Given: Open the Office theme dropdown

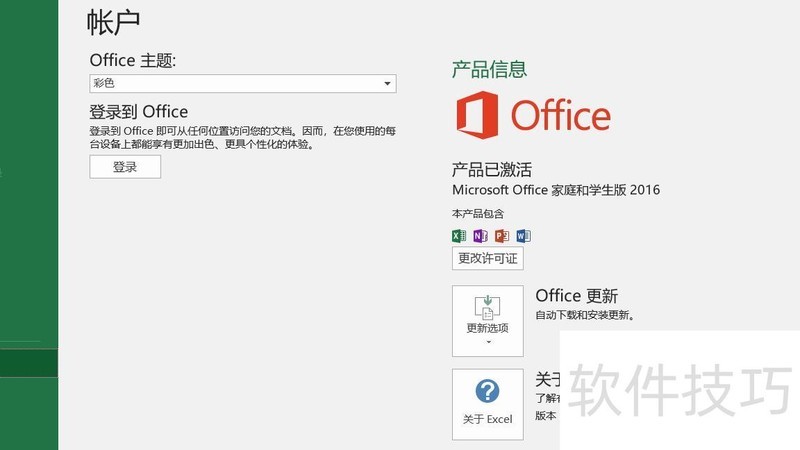Looking at the screenshot, I should [x=243, y=84].
